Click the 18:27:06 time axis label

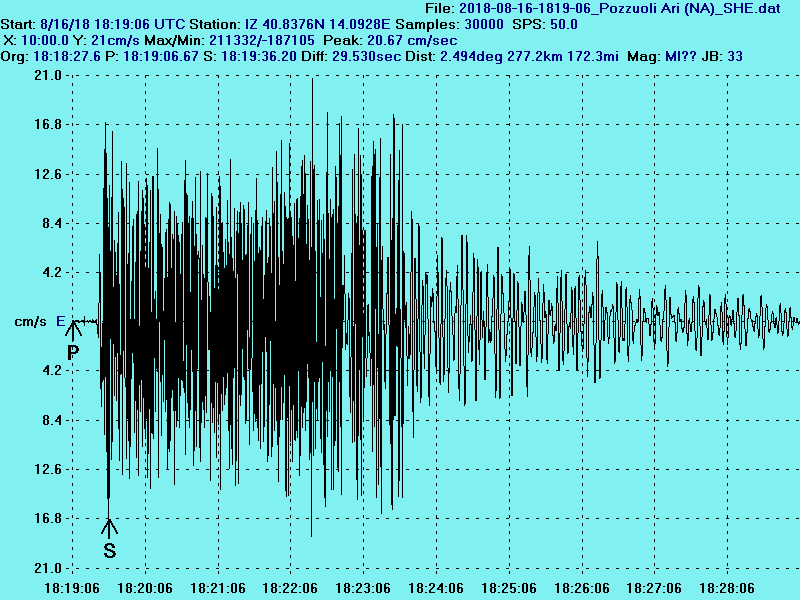click(x=654, y=588)
